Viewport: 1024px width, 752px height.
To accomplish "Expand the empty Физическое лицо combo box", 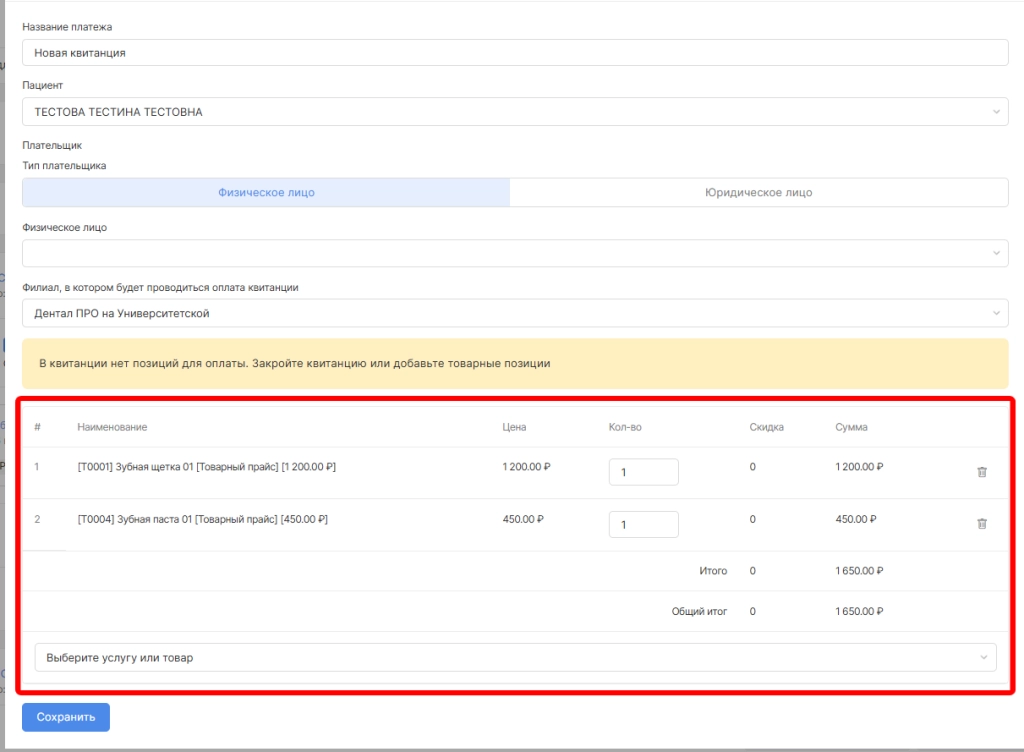I will pos(515,253).
